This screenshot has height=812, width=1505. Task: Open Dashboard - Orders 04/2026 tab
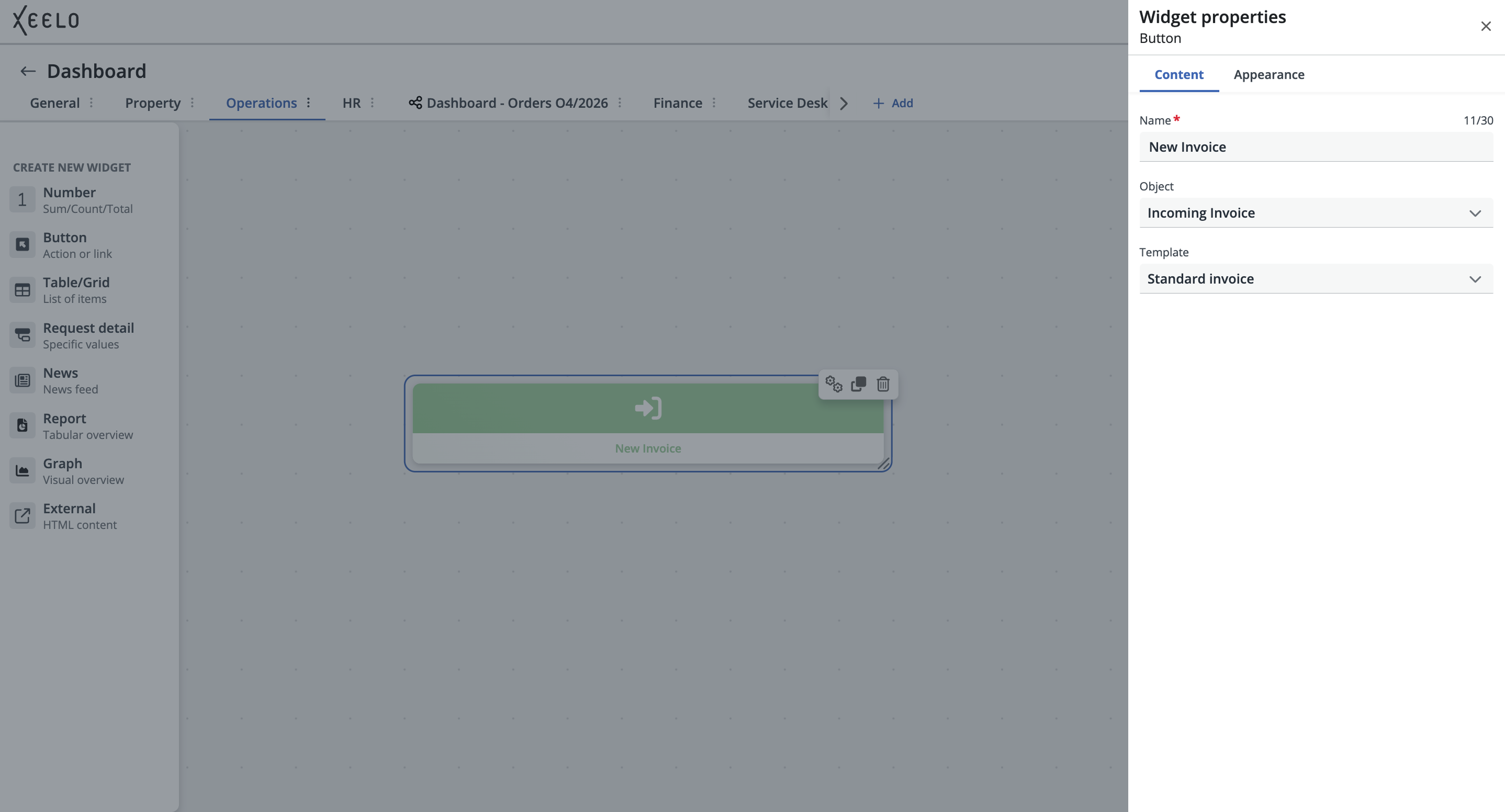click(517, 103)
